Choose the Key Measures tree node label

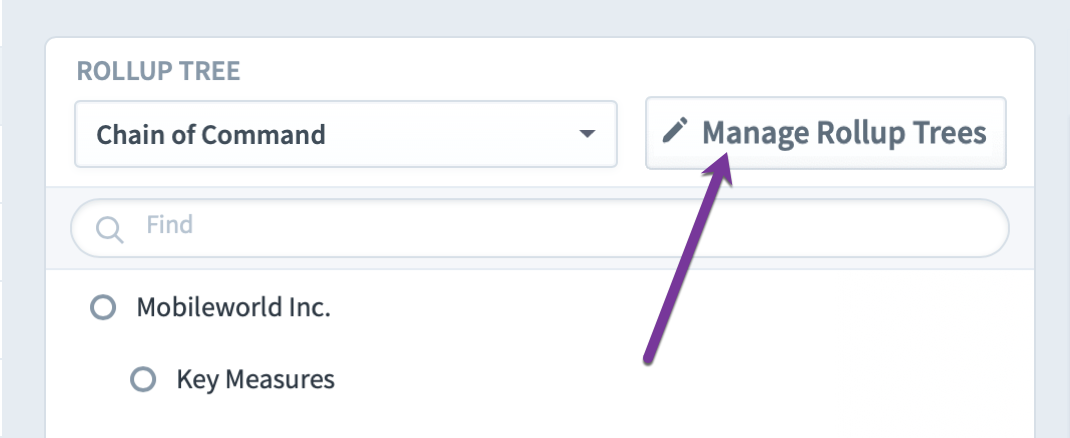tap(255, 379)
